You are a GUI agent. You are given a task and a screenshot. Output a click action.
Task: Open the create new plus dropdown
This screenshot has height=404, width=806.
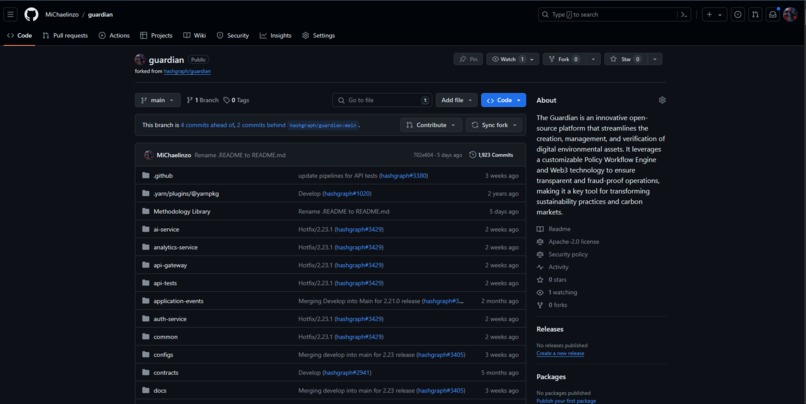coord(714,15)
